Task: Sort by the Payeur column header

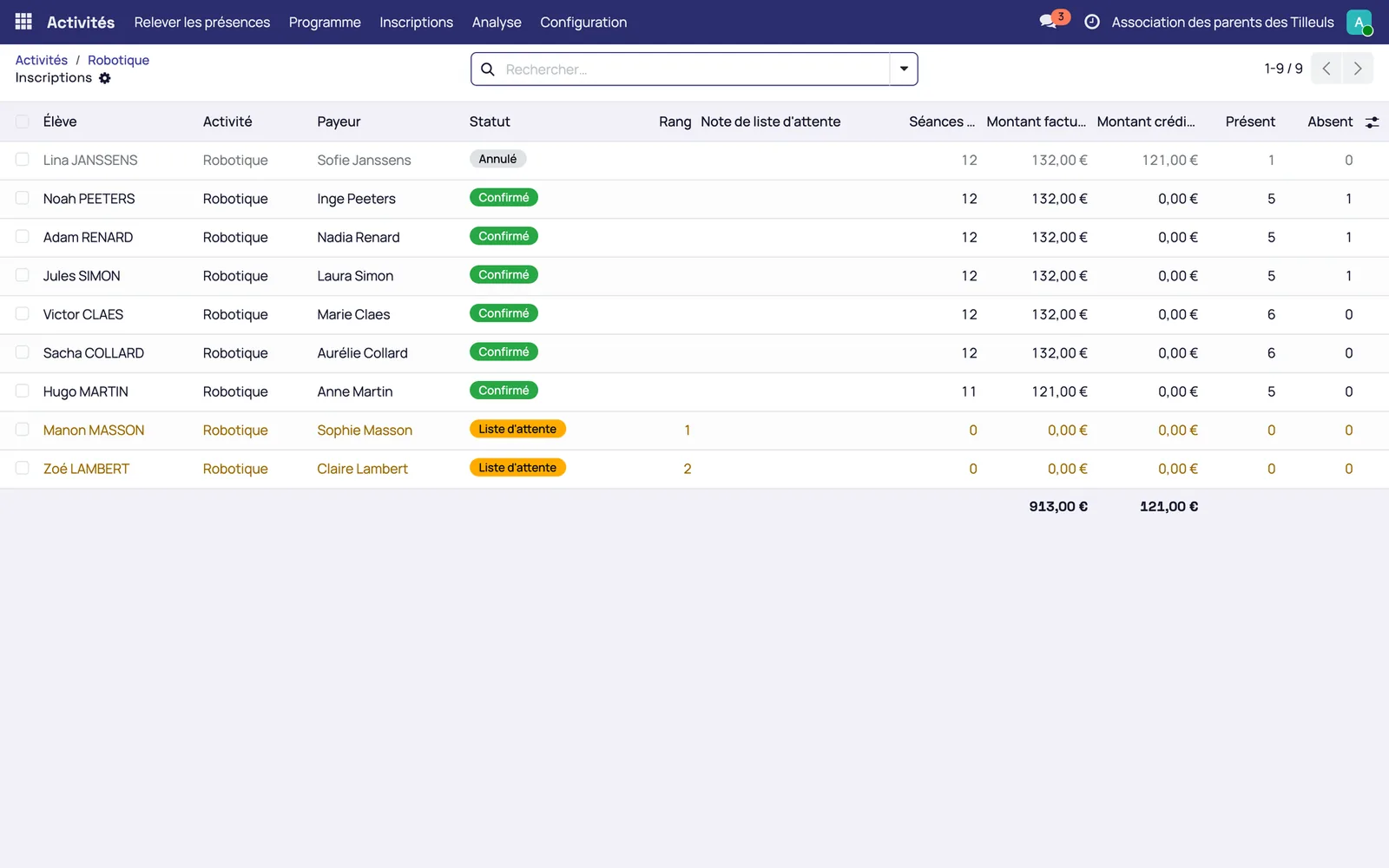Action: pyautogui.click(x=339, y=122)
